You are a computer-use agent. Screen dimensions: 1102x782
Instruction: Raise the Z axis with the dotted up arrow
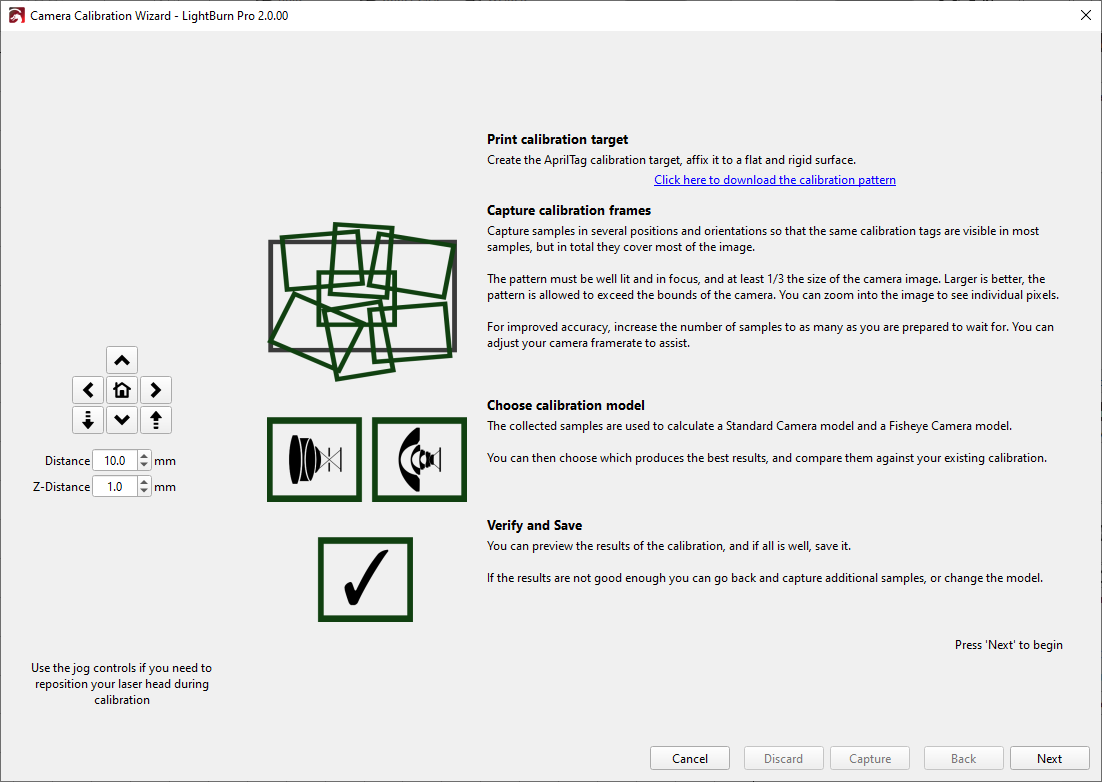(155, 420)
